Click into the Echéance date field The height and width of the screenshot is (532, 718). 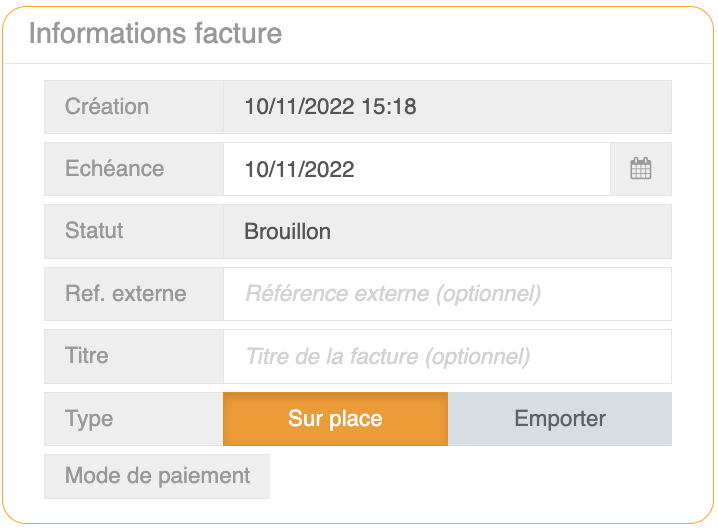coord(416,169)
